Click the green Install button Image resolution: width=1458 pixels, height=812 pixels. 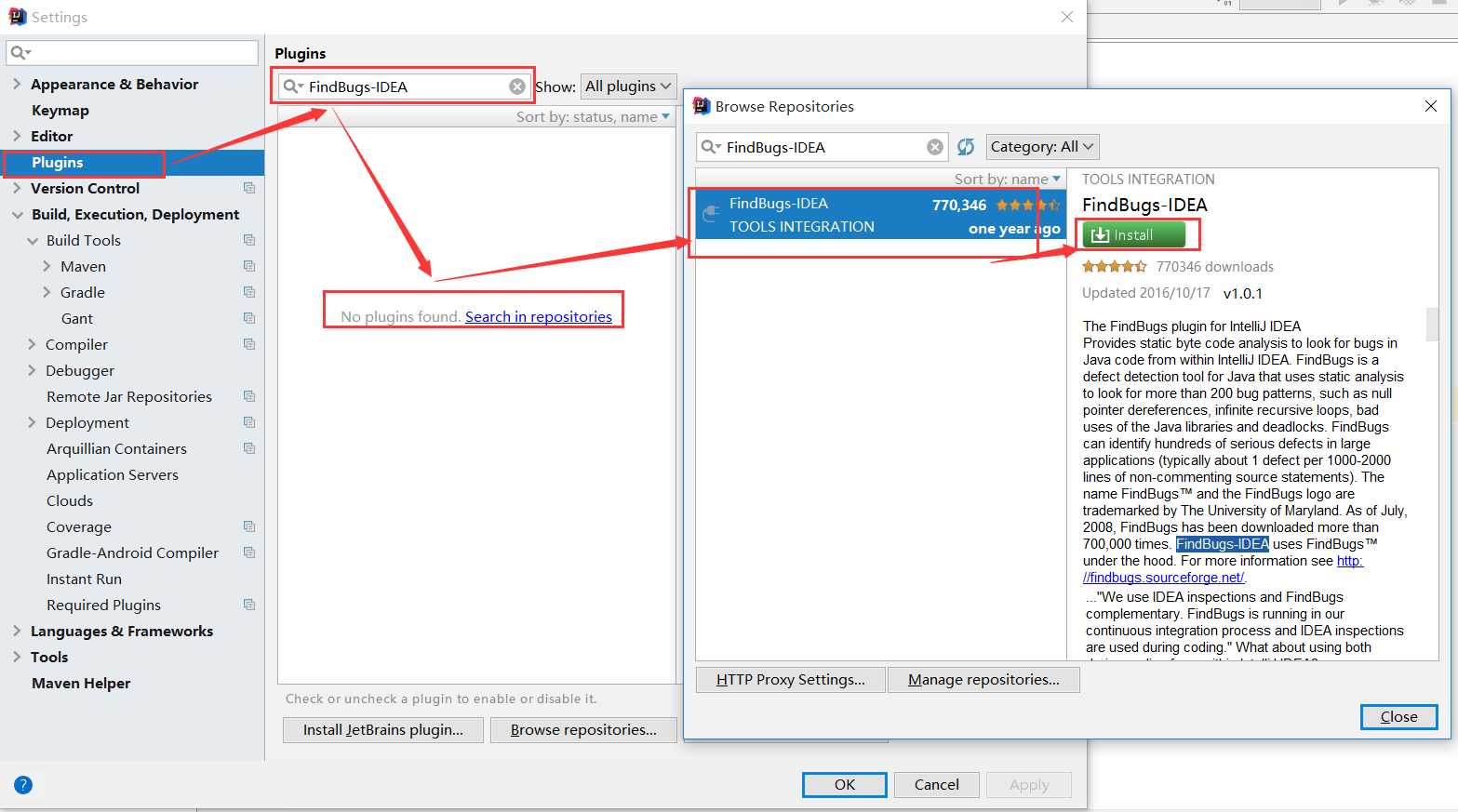pyautogui.click(x=1133, y=235)
